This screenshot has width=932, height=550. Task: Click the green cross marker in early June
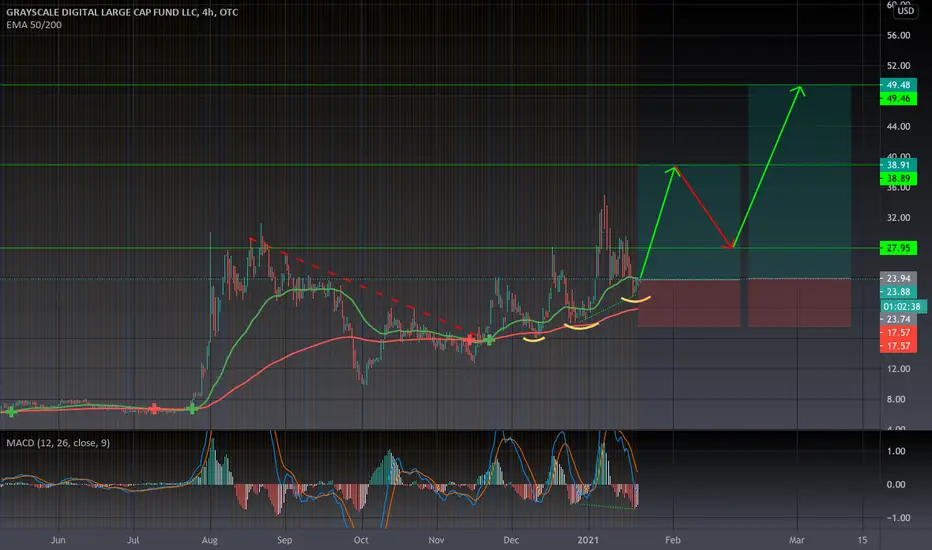tap(11, 411)
